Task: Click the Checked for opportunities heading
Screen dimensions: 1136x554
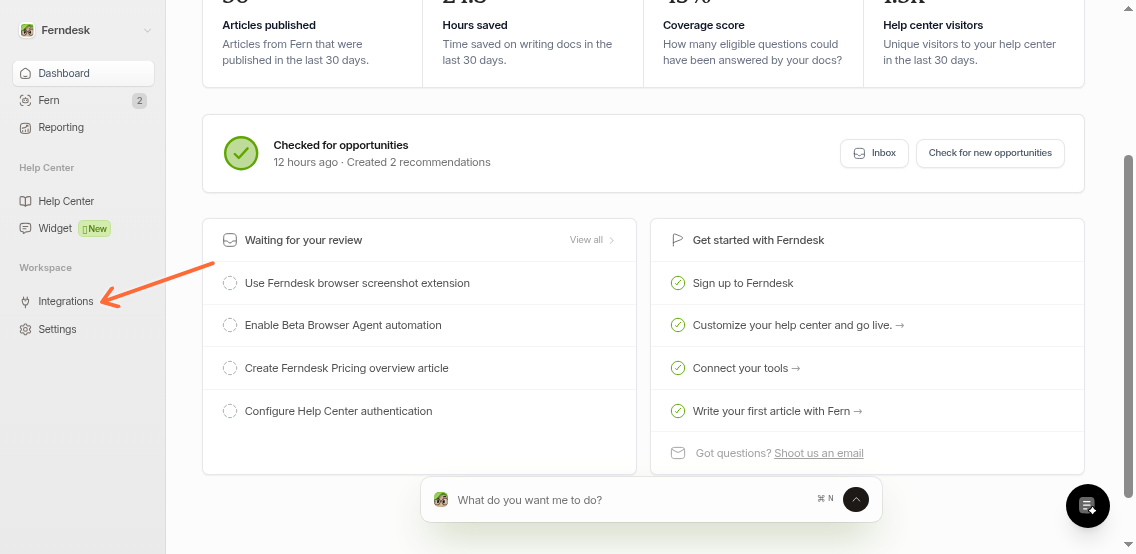Action: click(341, 145)
